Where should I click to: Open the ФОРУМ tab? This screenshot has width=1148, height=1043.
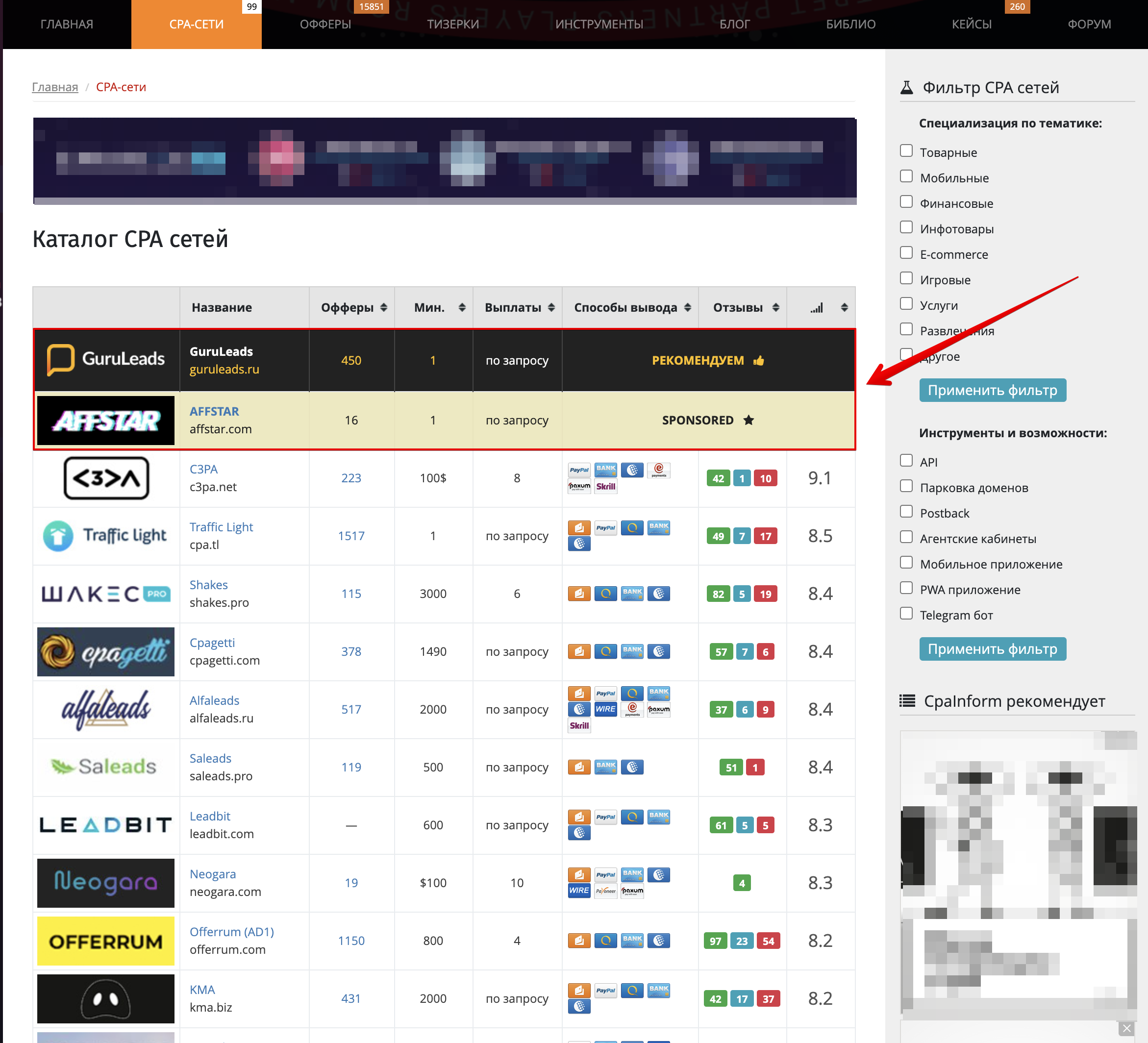[1089, 25]
